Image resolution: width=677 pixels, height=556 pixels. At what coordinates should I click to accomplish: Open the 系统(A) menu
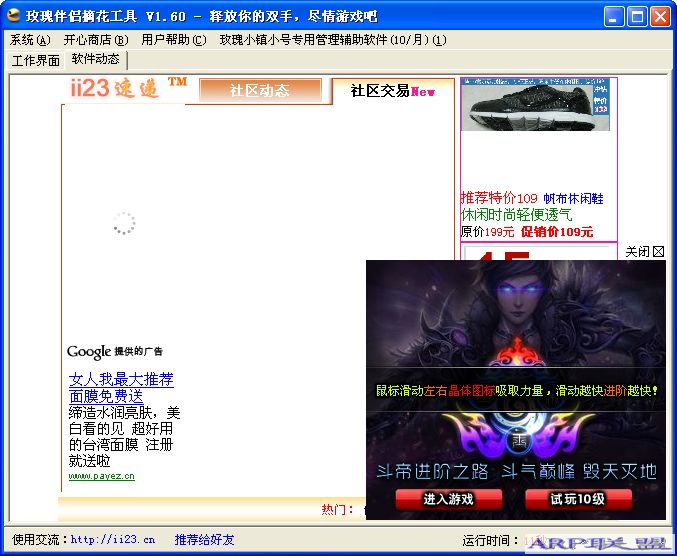30,40
